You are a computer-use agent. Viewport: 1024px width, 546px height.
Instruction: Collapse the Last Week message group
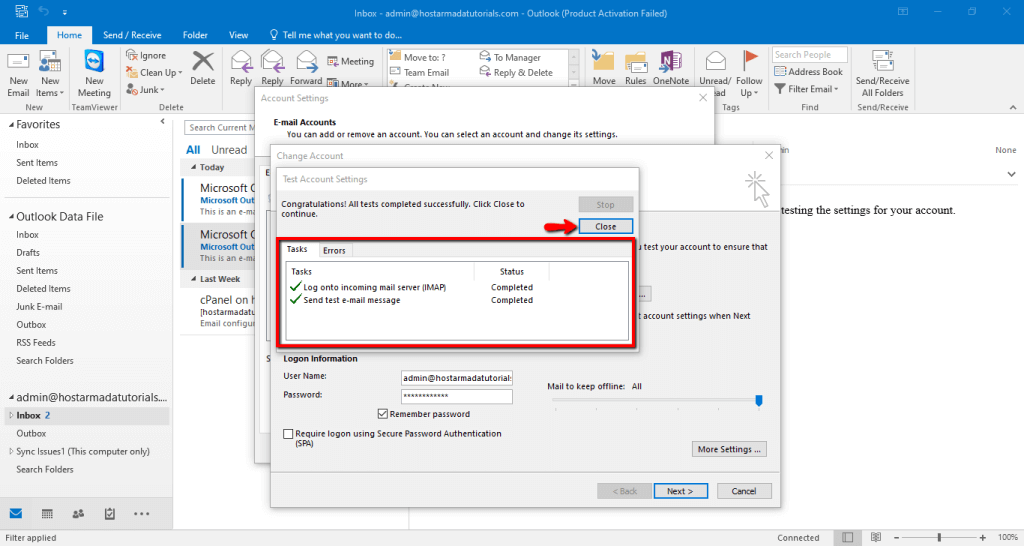[x=193, y=279]
